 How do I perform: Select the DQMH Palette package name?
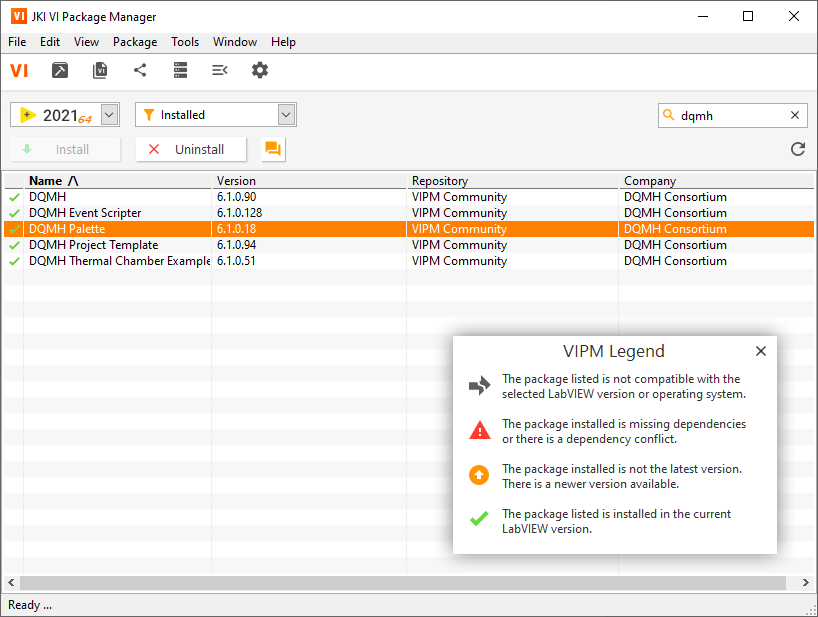tap(67, 229)
